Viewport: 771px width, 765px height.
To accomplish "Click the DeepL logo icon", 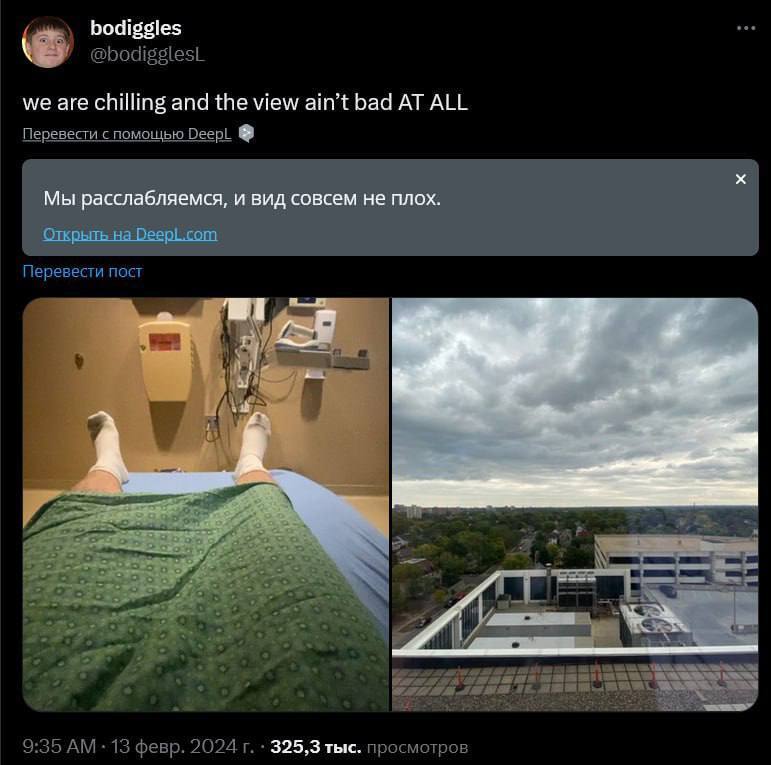I will coord(246,133).
